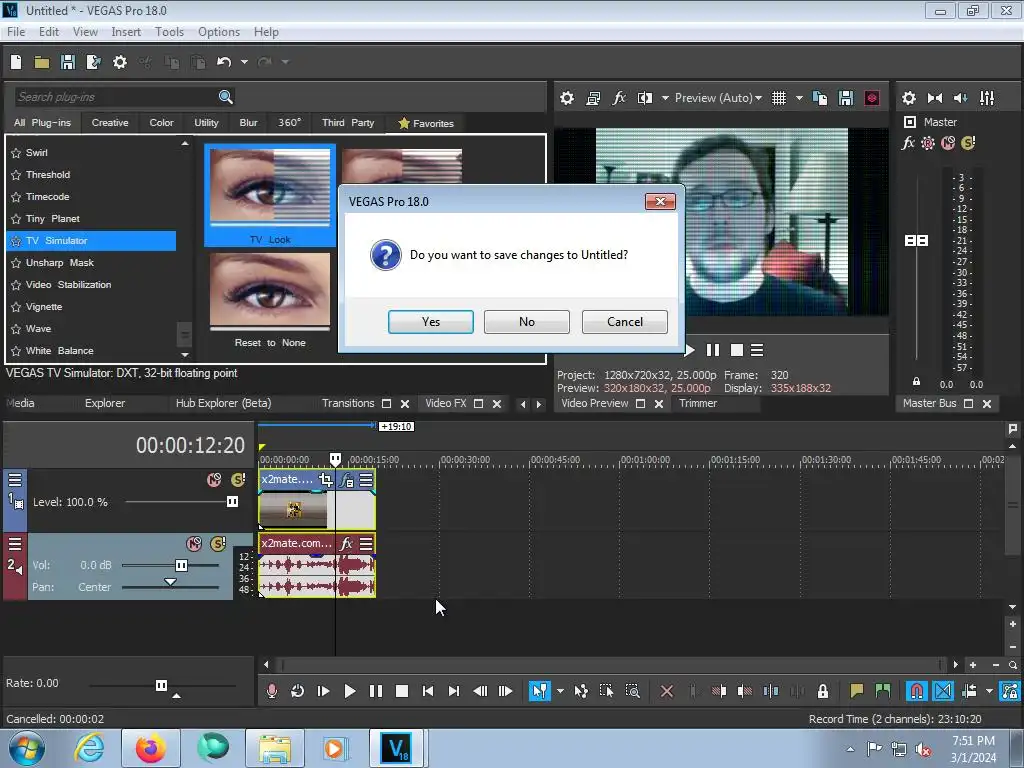Select the Vignette plug-in
This screenshot has width=1024, height=768.
pos(44,306)
